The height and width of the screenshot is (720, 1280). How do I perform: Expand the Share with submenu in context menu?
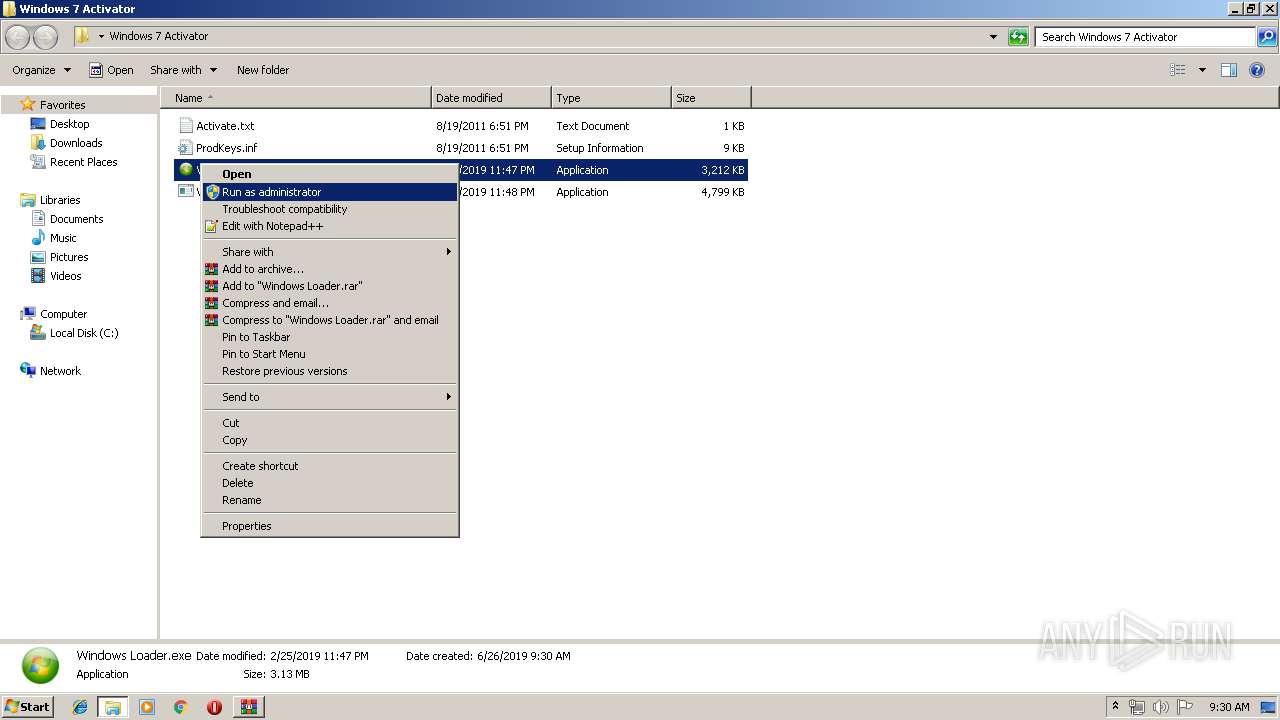(x=330, y=252)
